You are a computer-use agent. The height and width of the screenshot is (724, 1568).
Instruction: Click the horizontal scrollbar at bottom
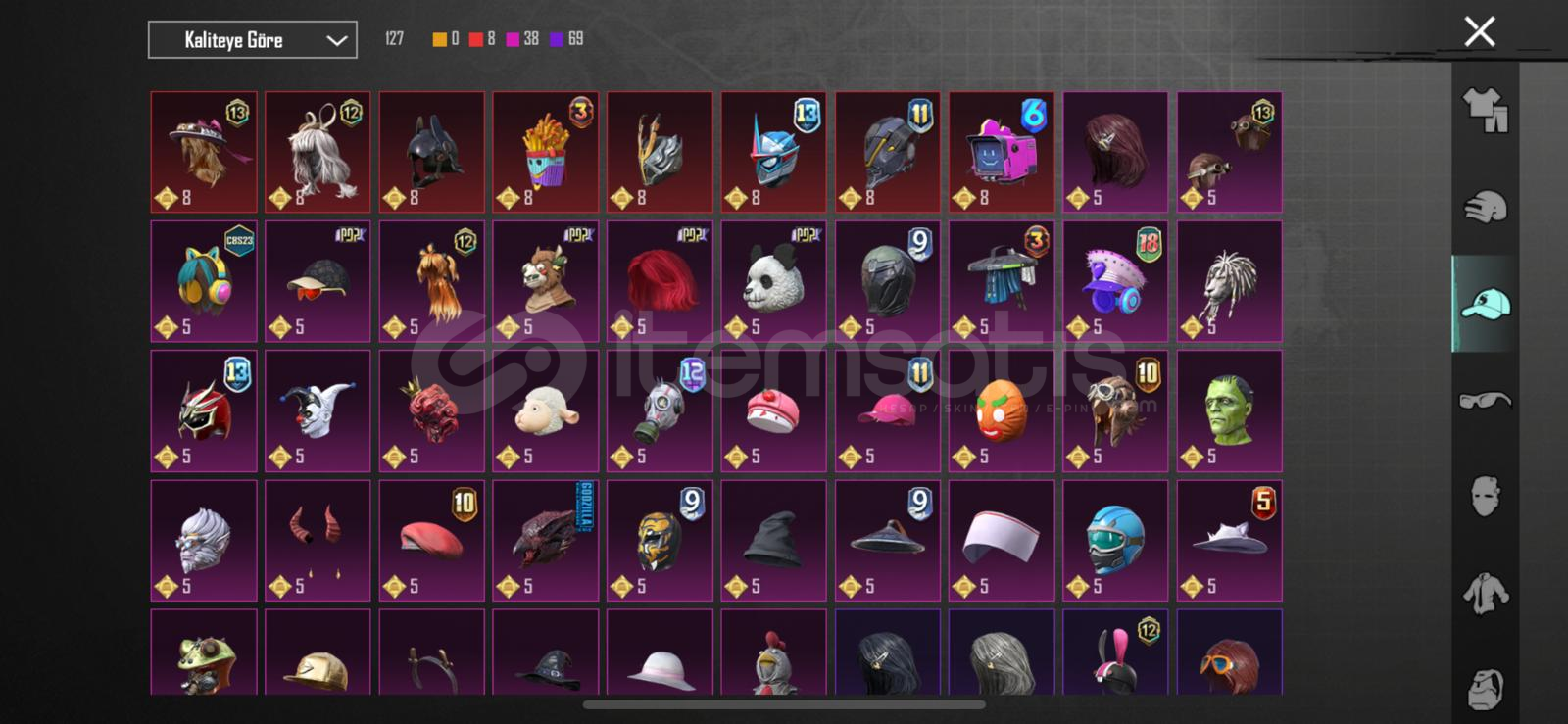[x=784, y=704]
